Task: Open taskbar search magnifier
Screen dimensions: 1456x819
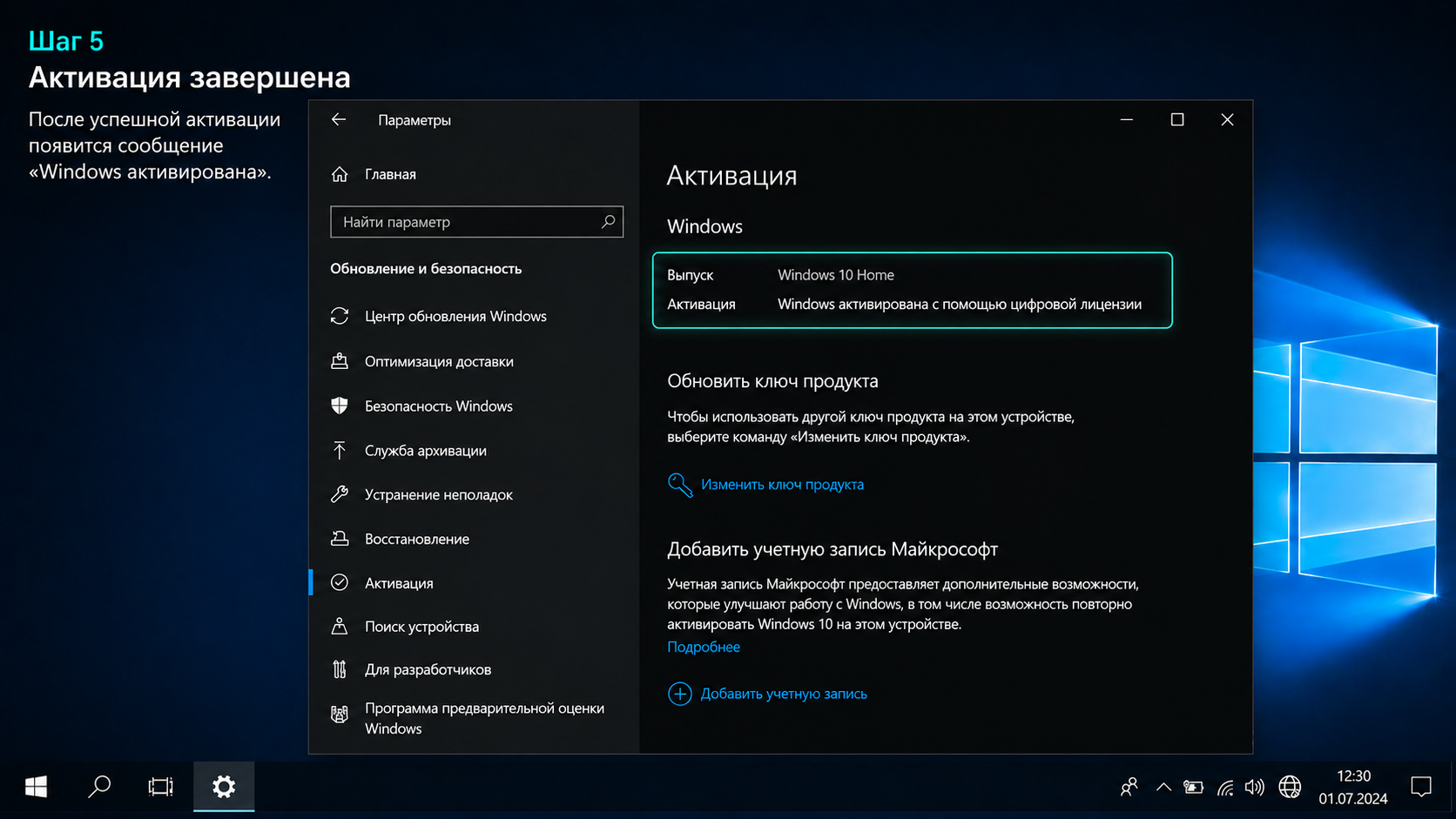Action: [x=99, y=787]
